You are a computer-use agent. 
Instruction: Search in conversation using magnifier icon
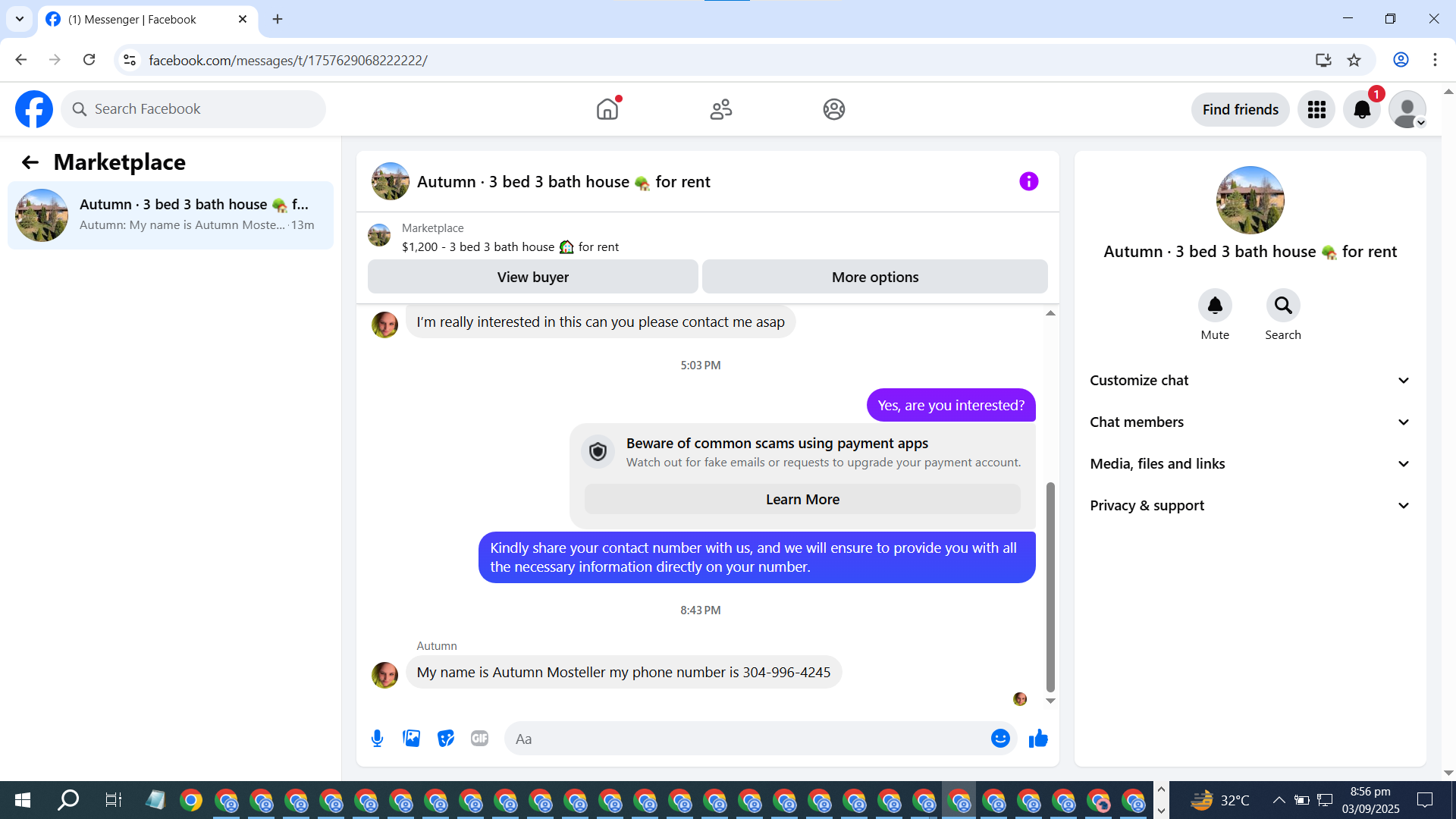pos(1283,306)
